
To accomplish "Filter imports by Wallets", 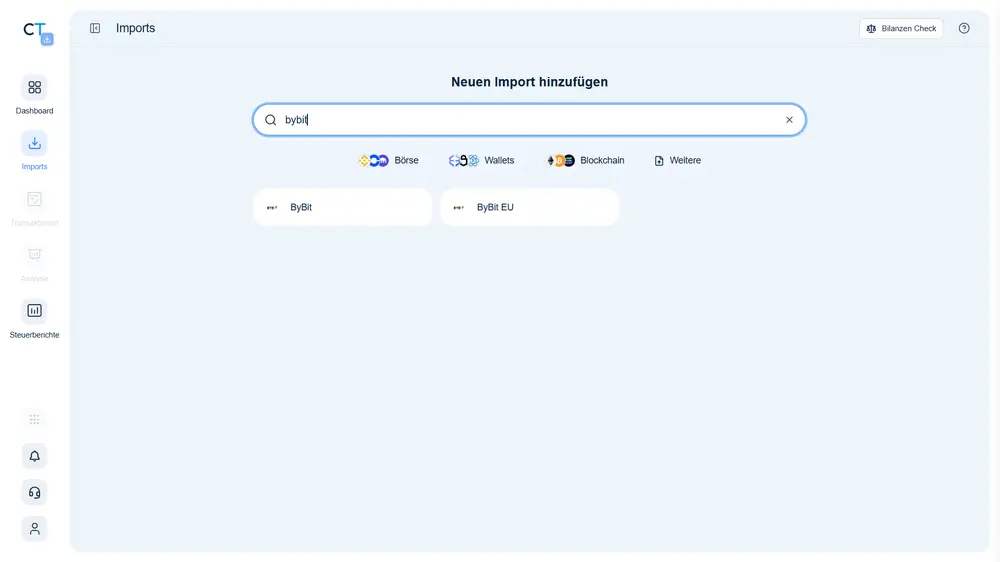I will [x=481, y=161].
